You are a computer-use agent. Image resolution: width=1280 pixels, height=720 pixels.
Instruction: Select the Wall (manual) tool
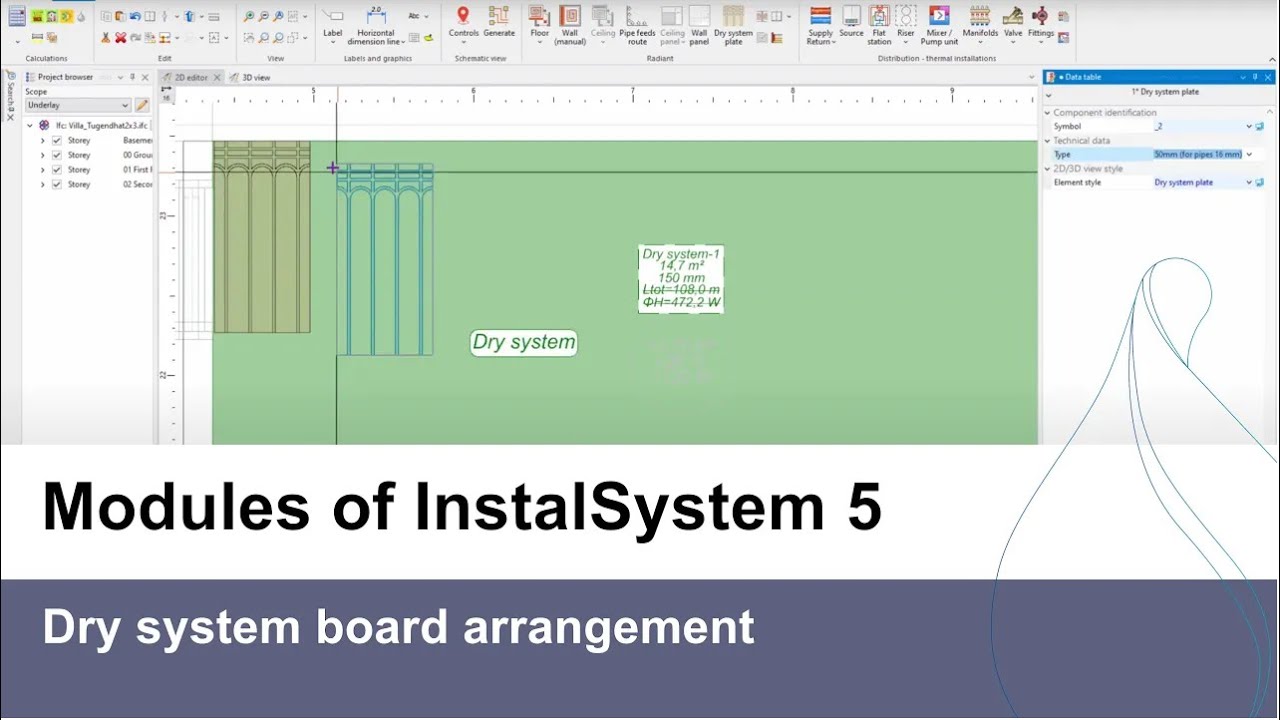(x=570, y=27)
